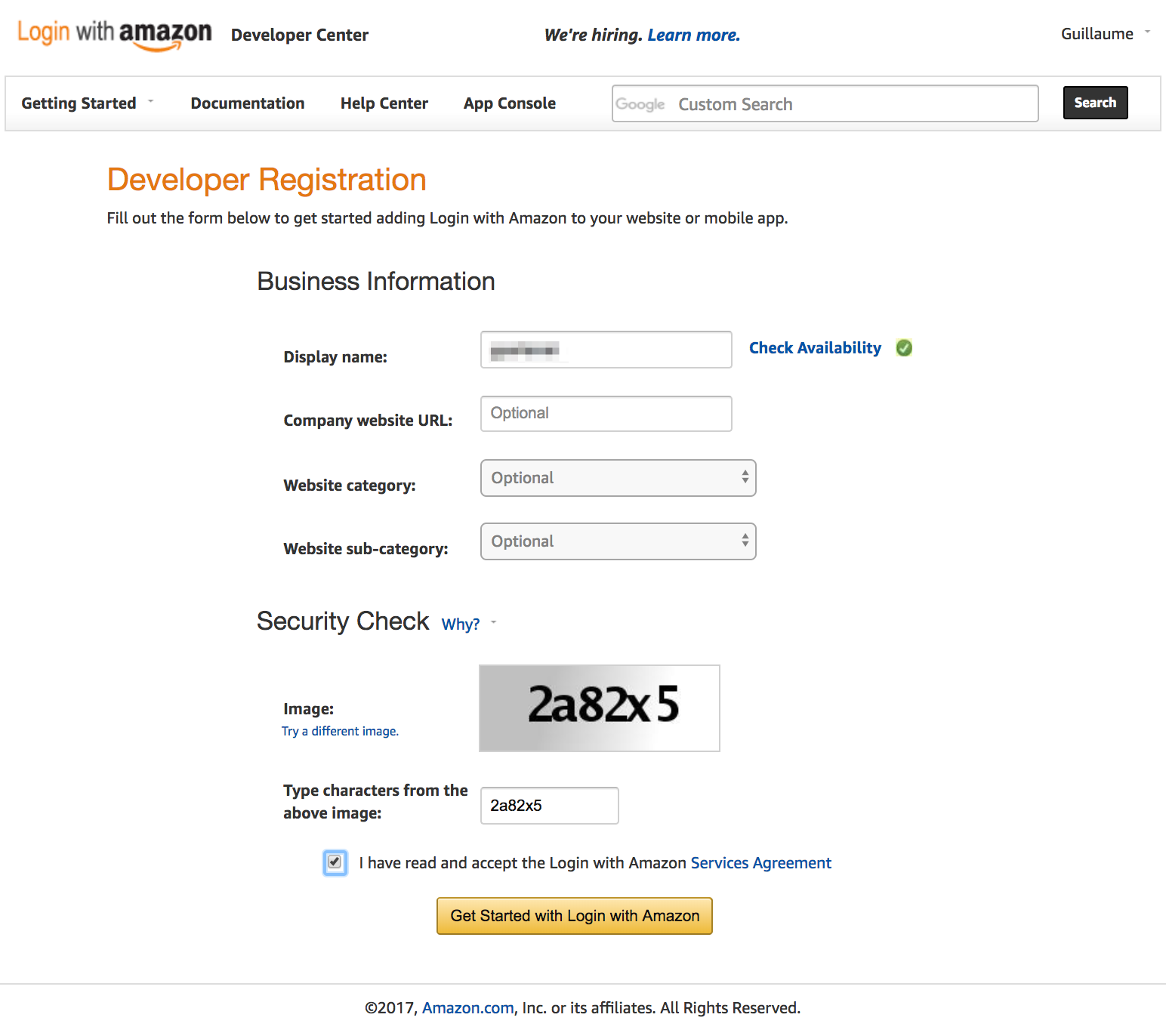Click the Developer Center title

pyautogui.click(x=300, y=35)
